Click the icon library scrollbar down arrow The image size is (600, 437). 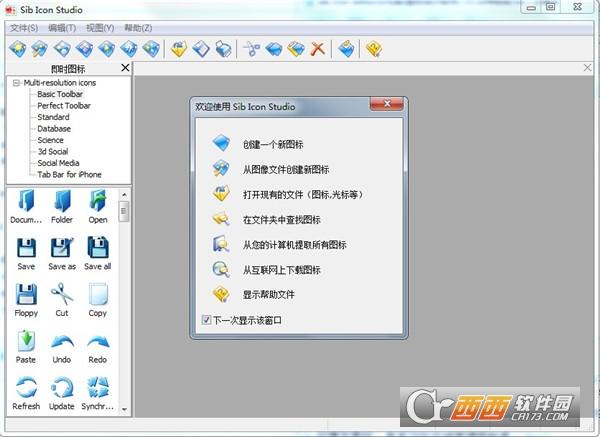tap(124, 409)
